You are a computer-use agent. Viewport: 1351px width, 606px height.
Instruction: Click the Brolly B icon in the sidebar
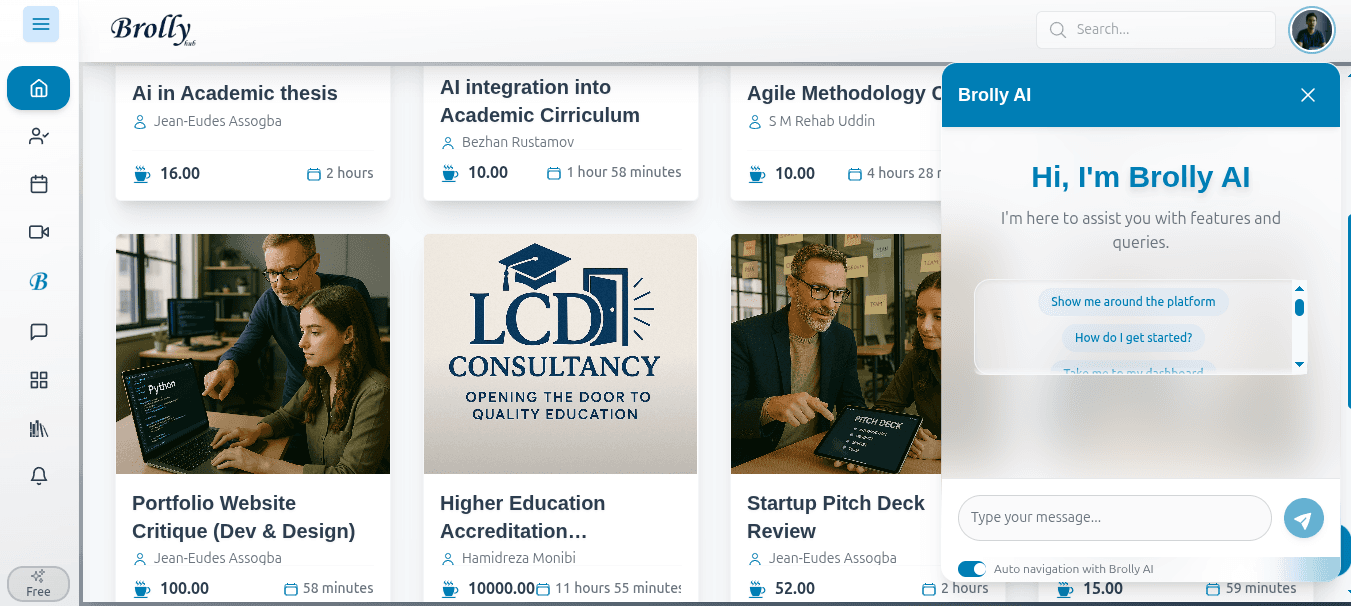coord(38,282)
